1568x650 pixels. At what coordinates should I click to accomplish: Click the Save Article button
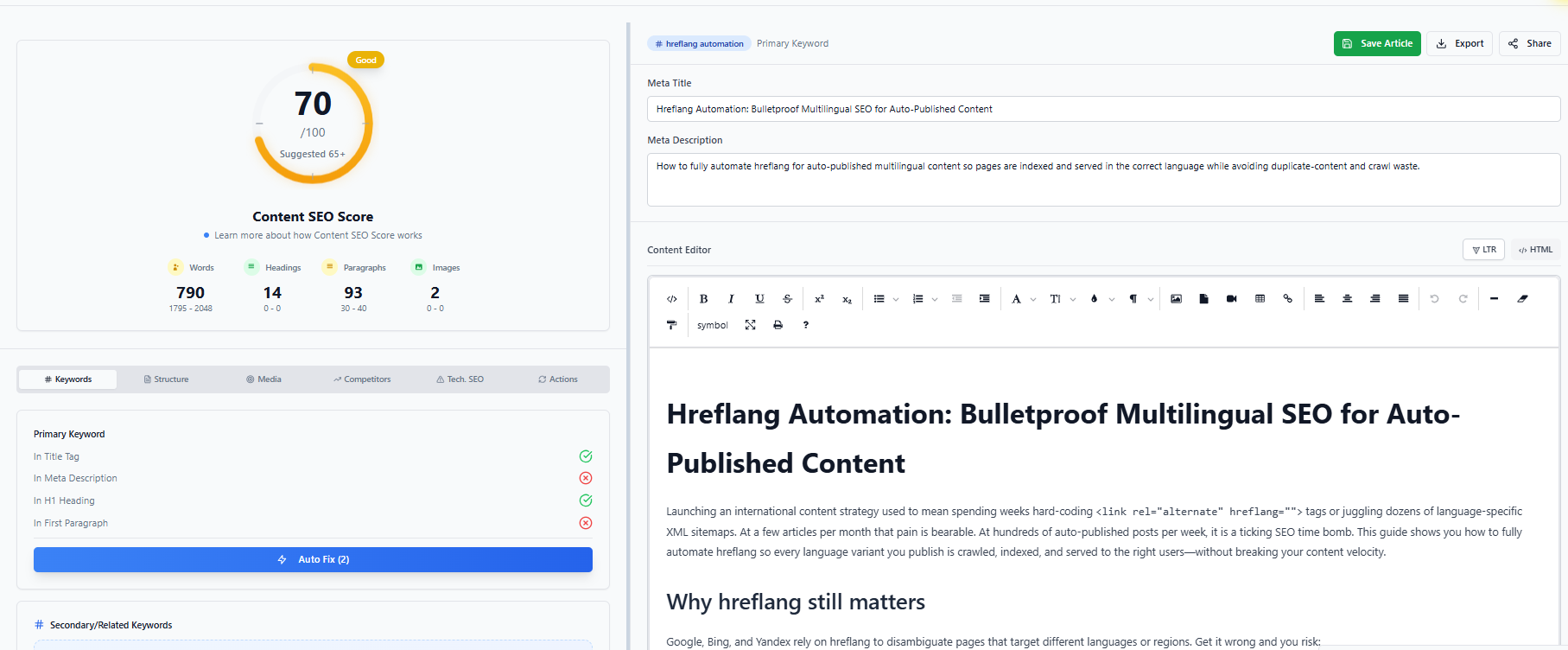(1377, 43)
